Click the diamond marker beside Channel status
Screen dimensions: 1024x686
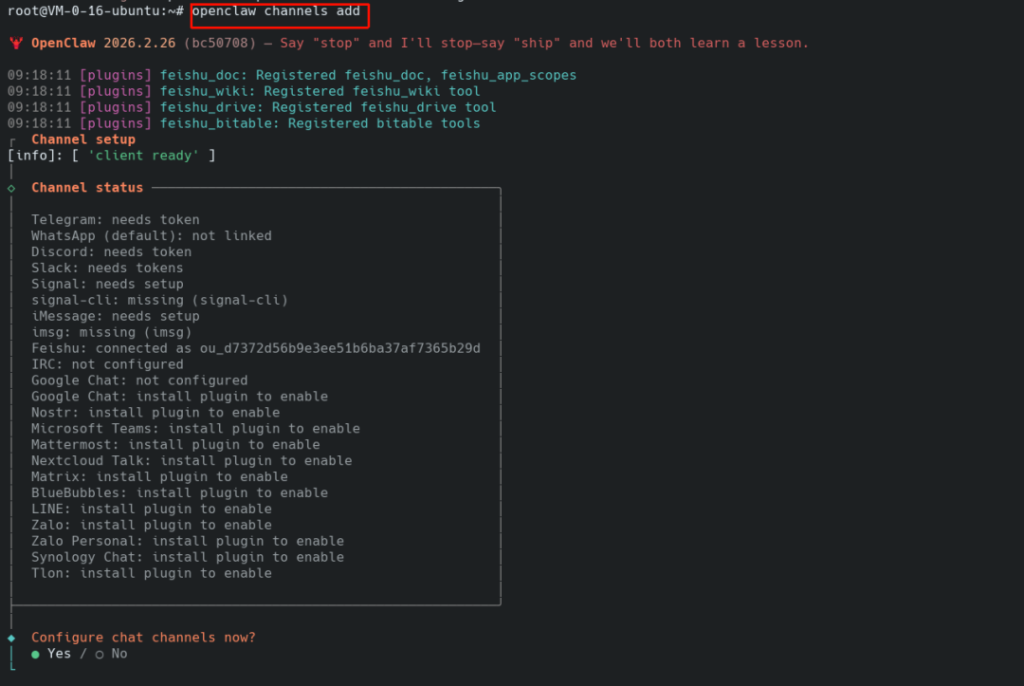(11, 188)
